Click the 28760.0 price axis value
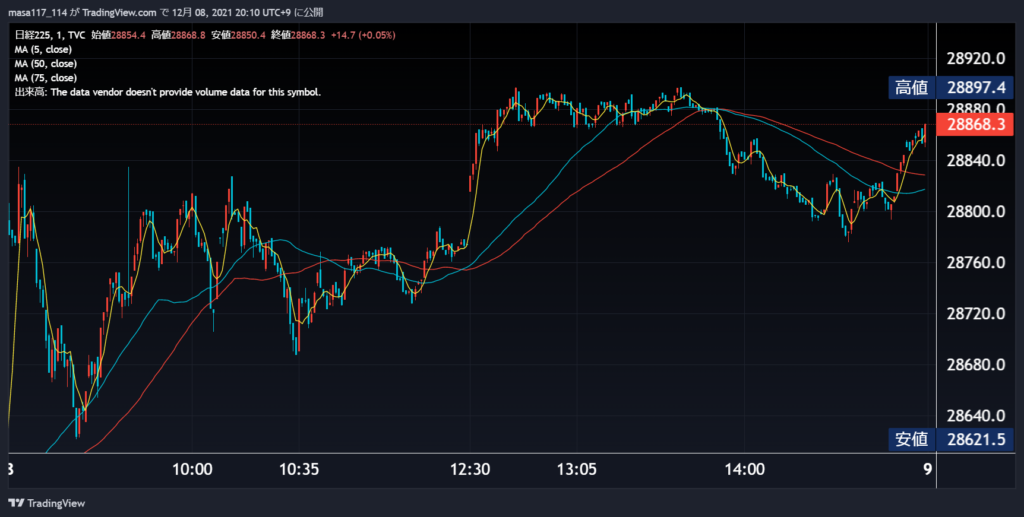Screen dimensions: 1024x517 976,262
